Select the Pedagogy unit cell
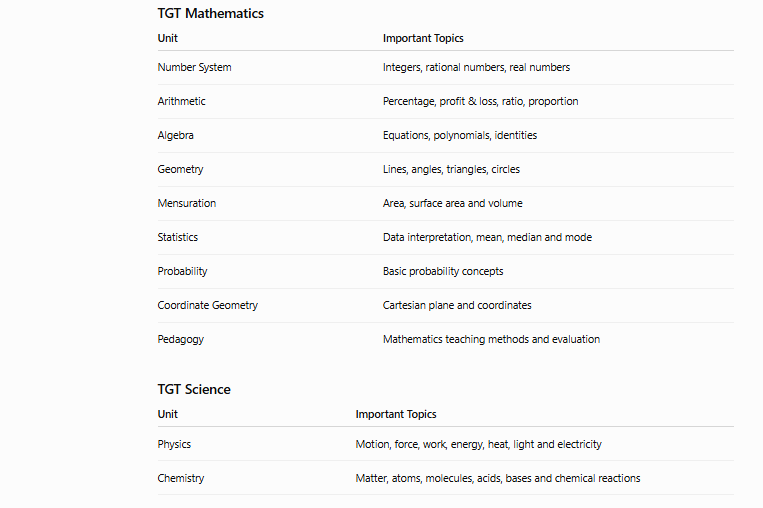This screenshot has width=763, height=508. click(x=181, y=340)
